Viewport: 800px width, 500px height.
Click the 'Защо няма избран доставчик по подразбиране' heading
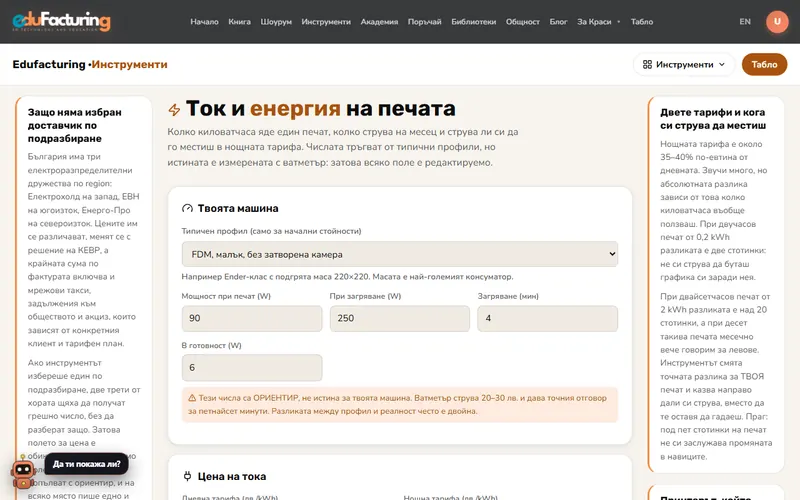coord(74,125)
